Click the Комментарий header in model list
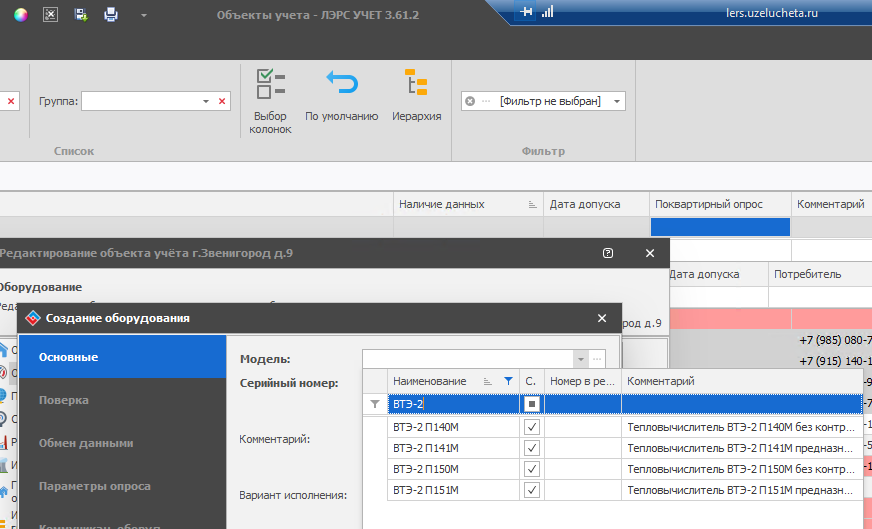The image size is (872, 529). pyautogui.click(x=742, y=381)
